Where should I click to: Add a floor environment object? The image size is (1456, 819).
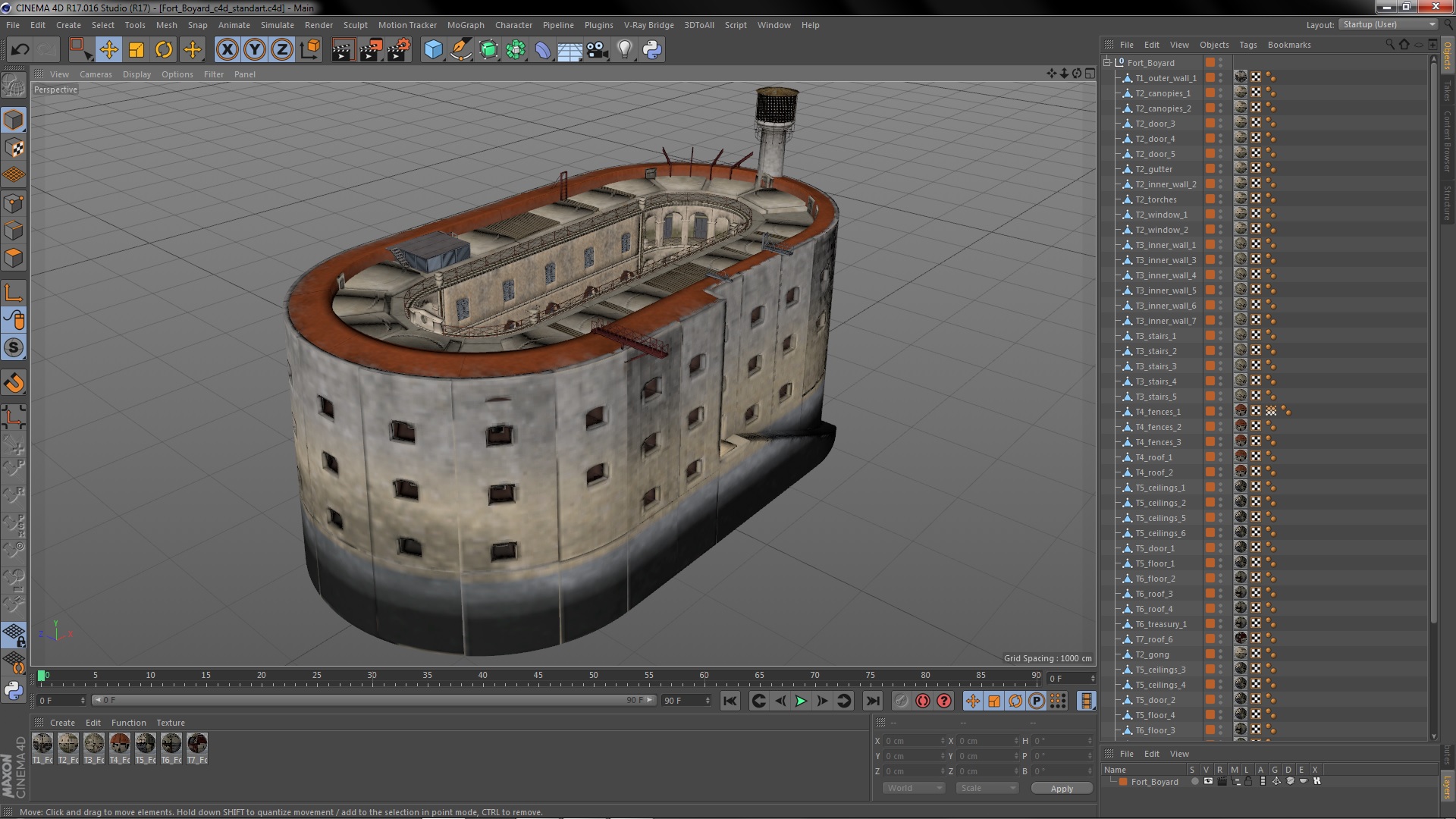click(570, 50)
